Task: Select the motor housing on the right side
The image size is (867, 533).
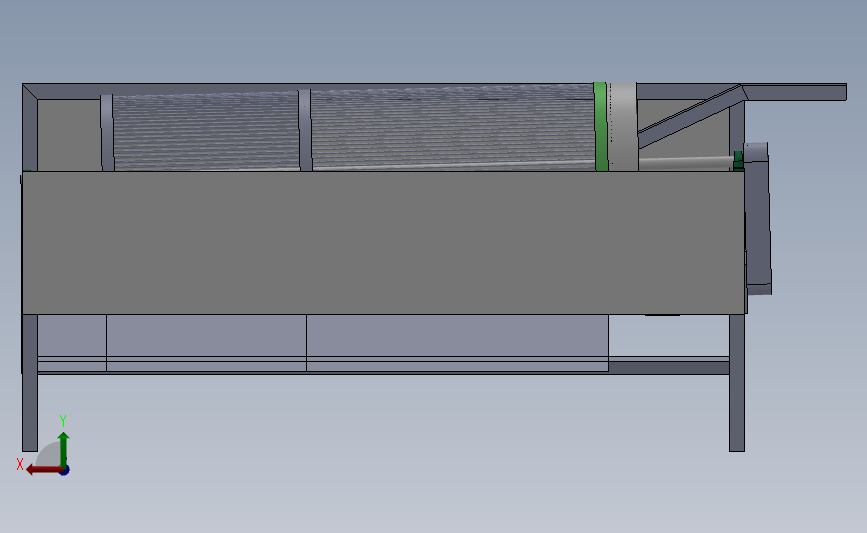Action: 758,218
